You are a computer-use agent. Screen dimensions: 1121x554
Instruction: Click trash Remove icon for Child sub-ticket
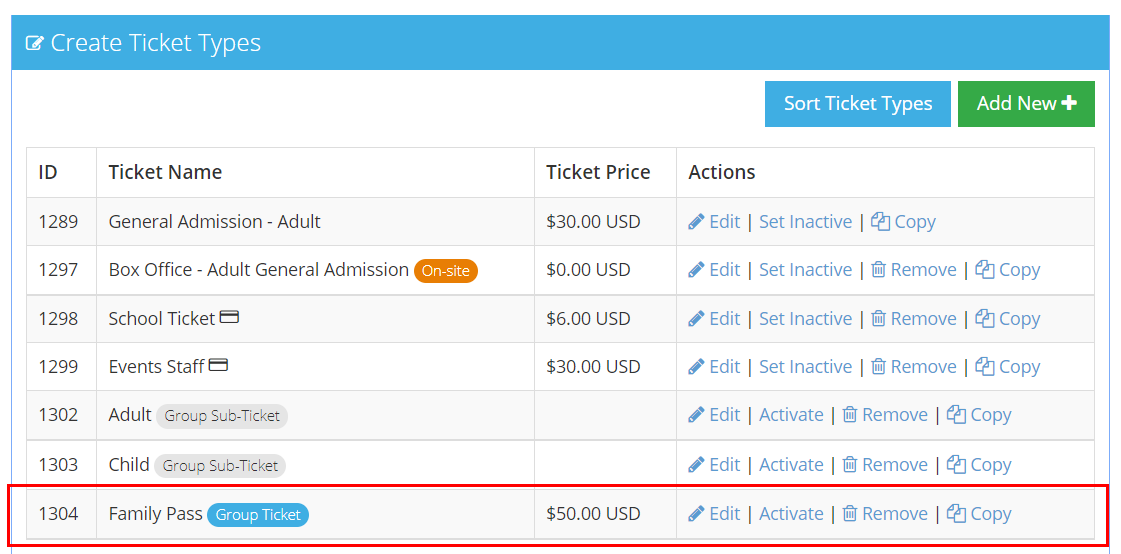click(849, 465)
